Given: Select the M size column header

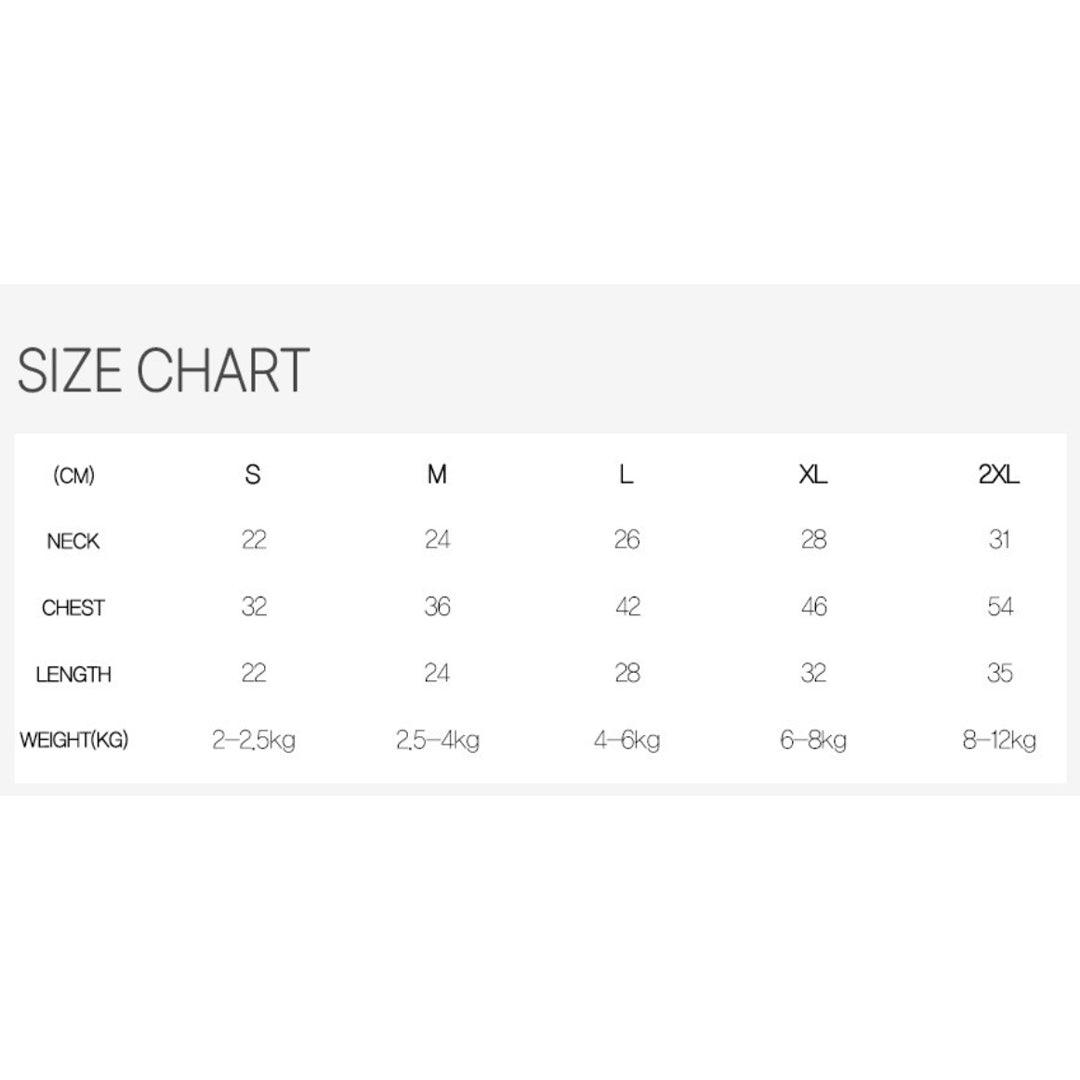Looking at the screenshot, I should point(437,475).
